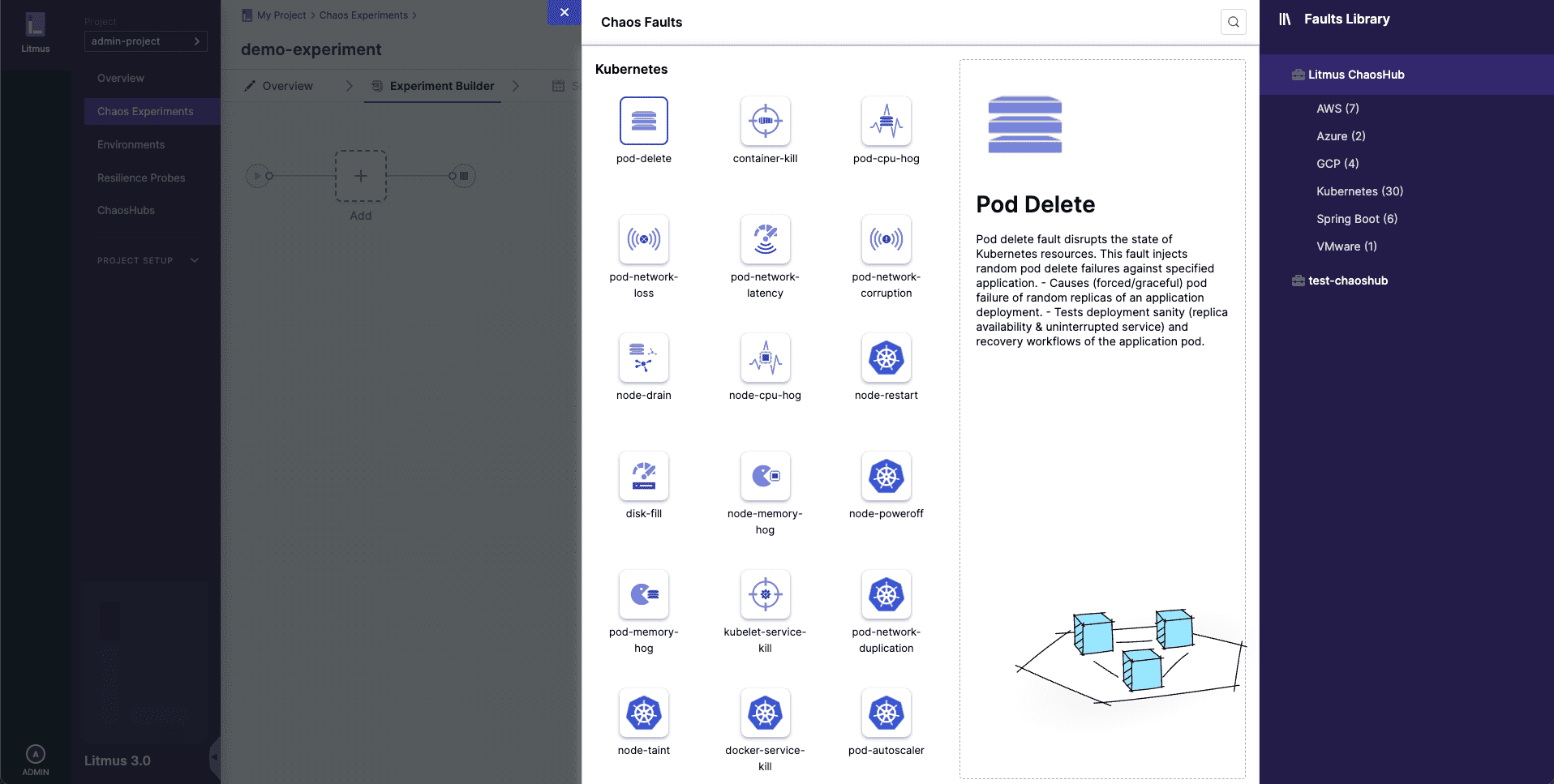This screenshot has height=784, width=1554.
Task: Click the experiment start node
Action: pos(258,176)
